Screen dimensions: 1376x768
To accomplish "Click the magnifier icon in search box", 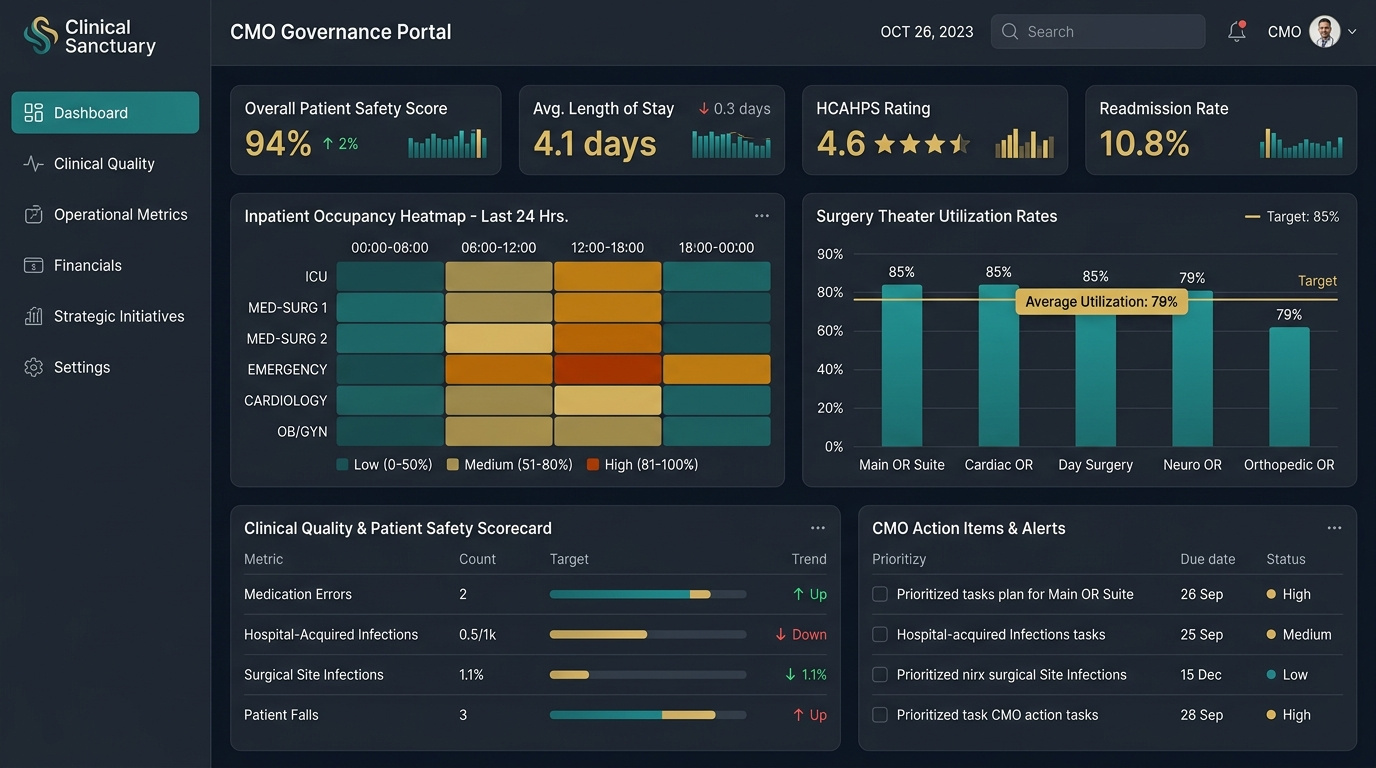I will 1010,32.
